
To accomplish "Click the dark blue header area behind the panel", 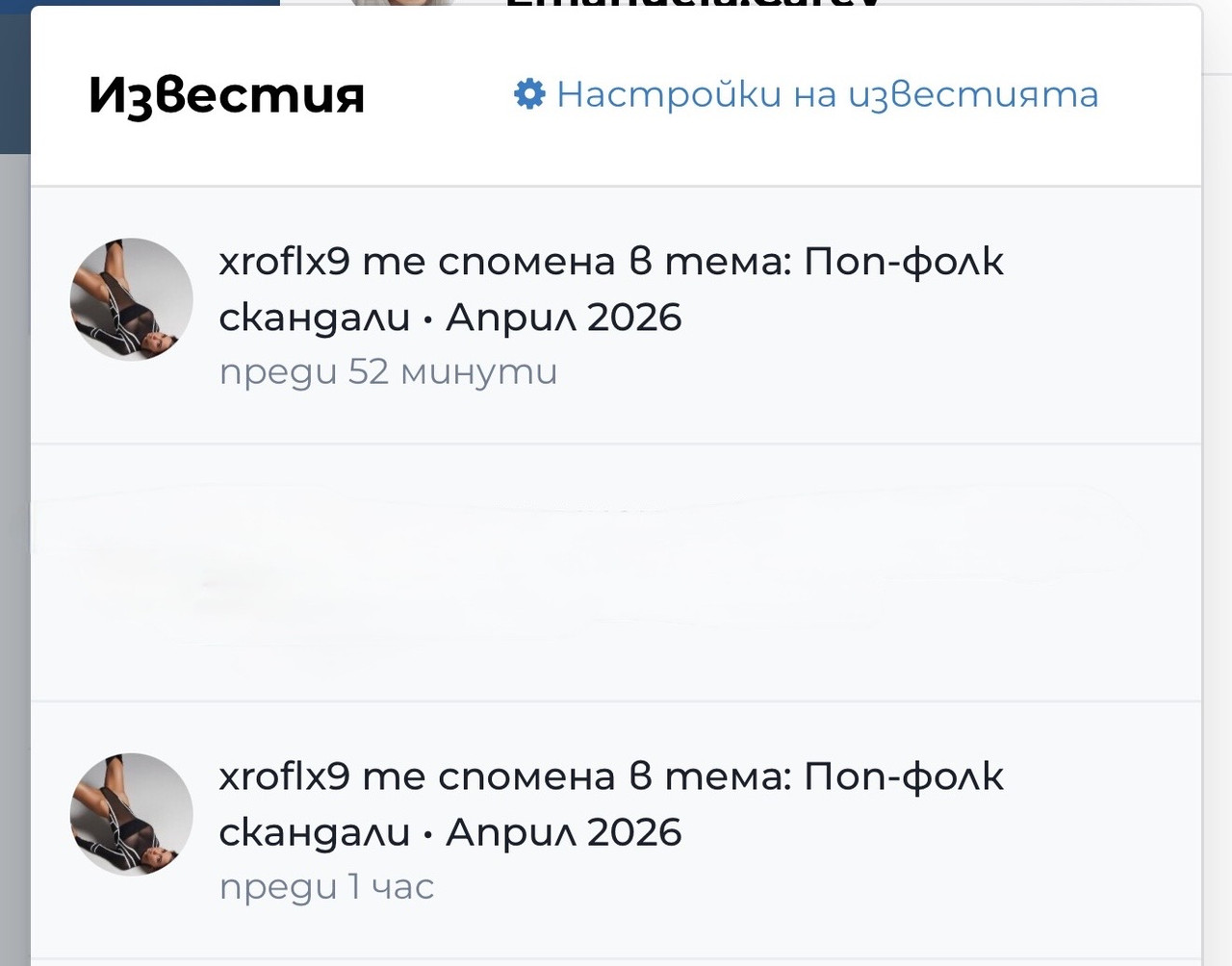I will point(14,77).
